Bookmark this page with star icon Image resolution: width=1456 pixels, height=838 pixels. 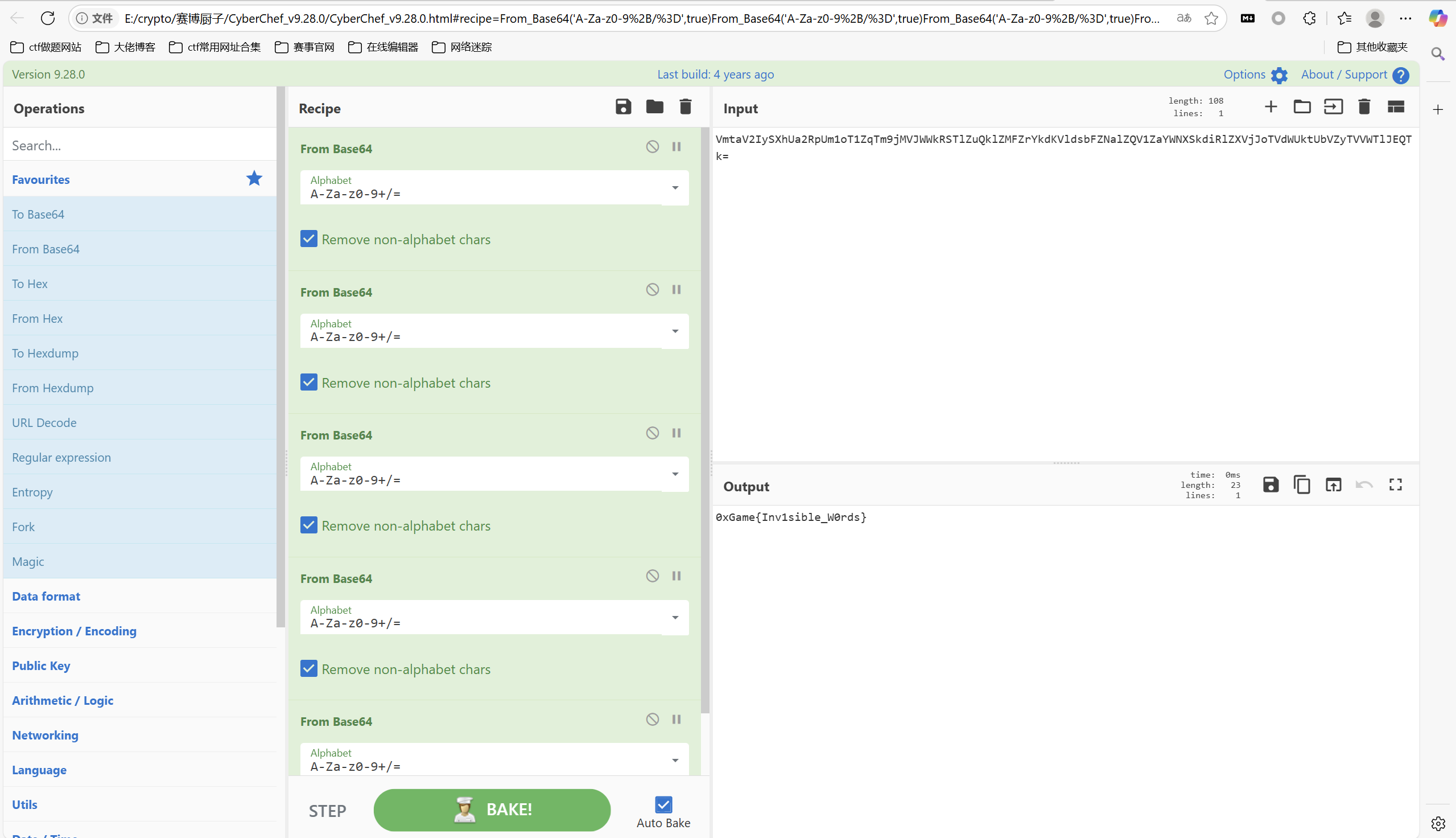pos(1211,18)
